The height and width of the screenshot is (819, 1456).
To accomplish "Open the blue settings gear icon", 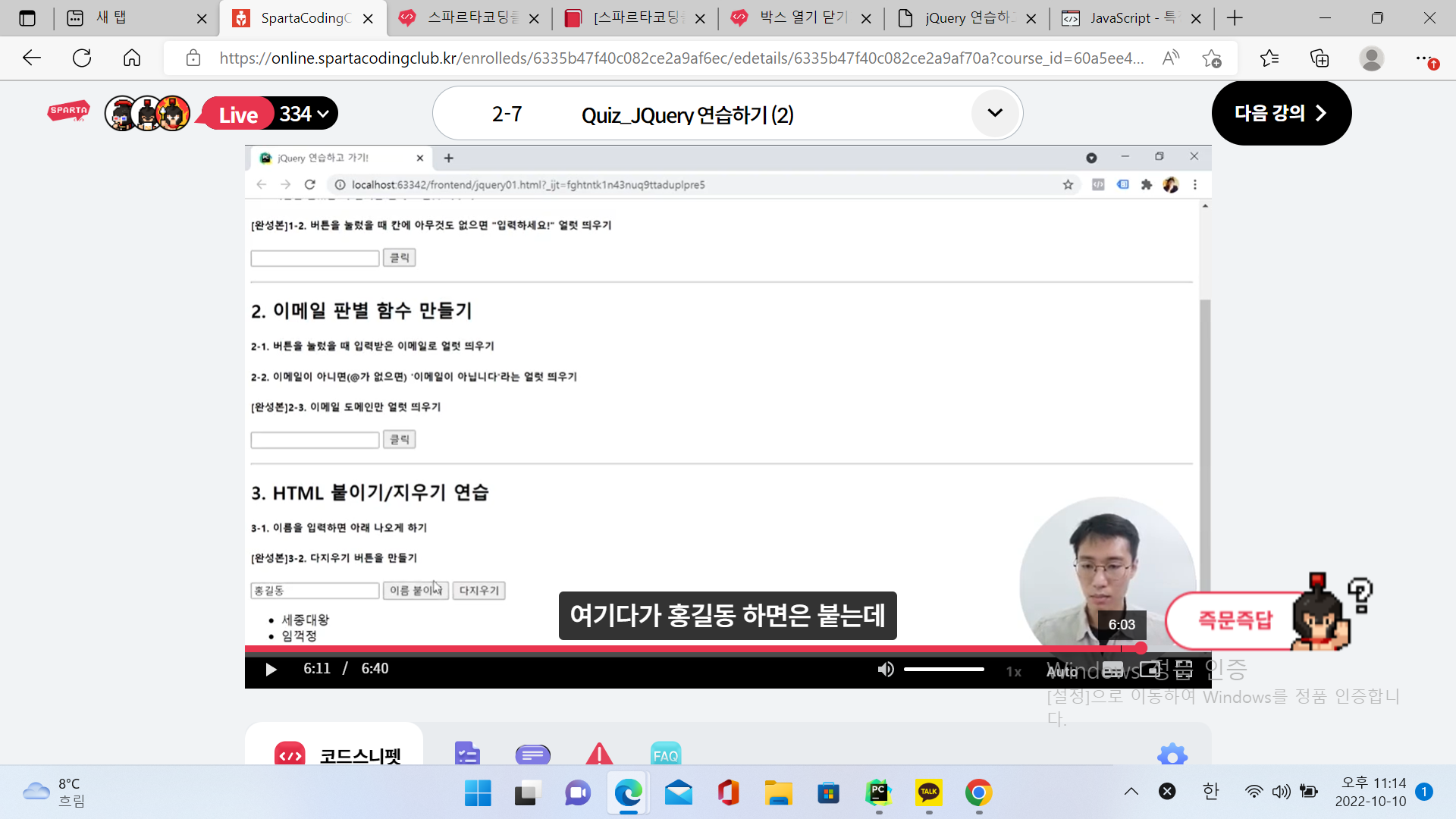I will click(x=1172, y=755).
